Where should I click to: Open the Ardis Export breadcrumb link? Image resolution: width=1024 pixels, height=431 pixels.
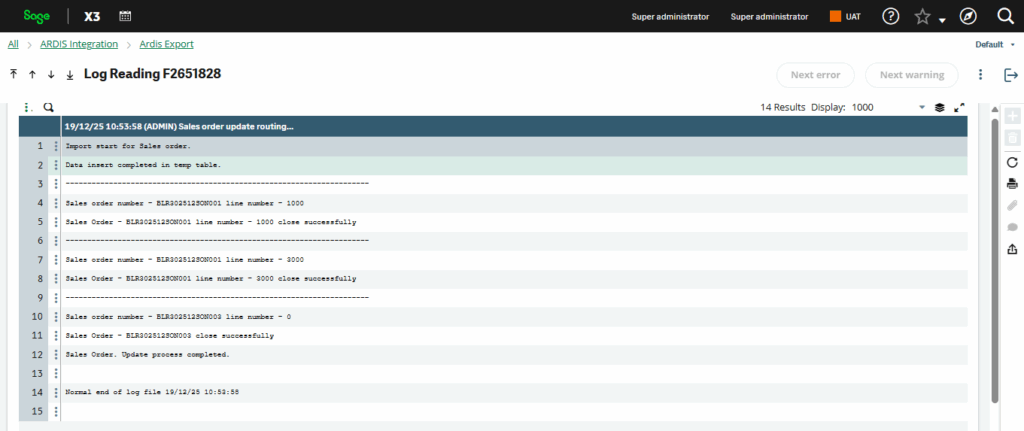(166, 44)
